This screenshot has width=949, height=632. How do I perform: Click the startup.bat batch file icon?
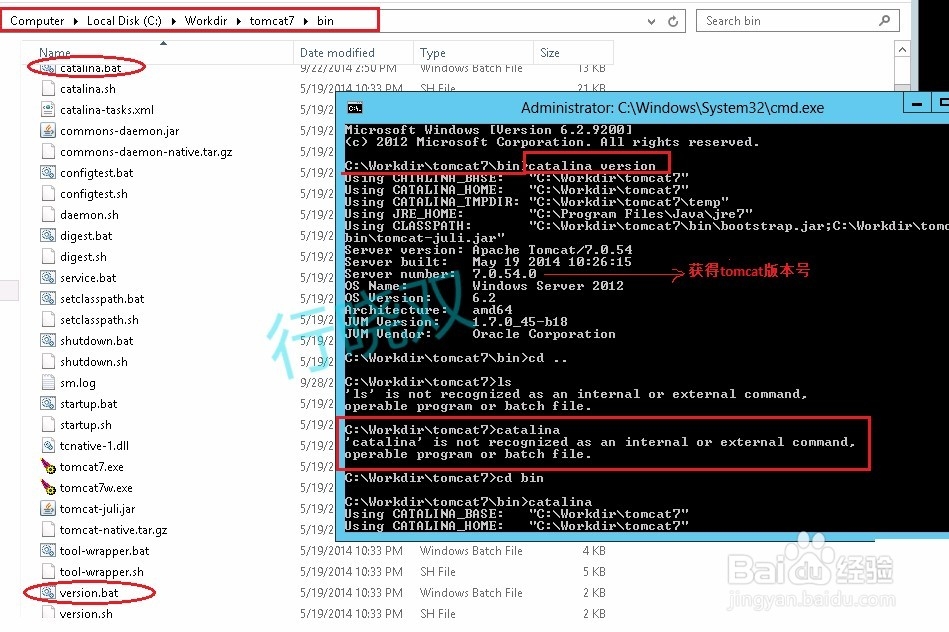coord(48,403)
